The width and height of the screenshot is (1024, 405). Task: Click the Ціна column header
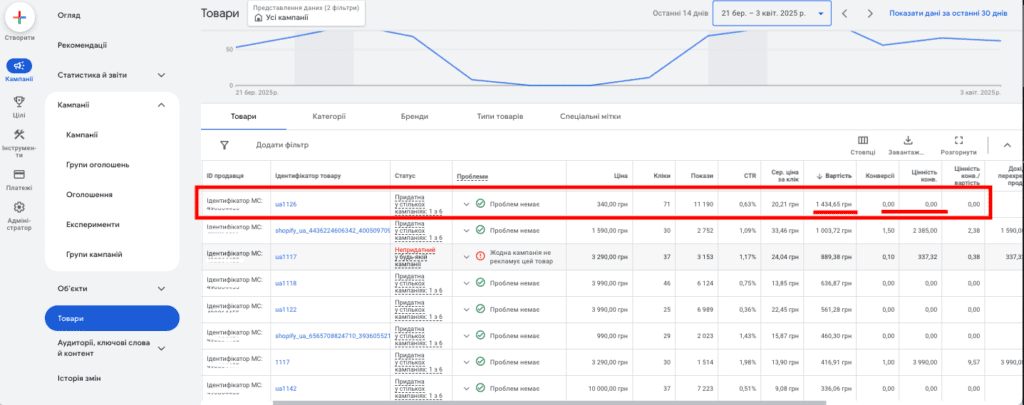pyautogui.click(x=620, y=176)
